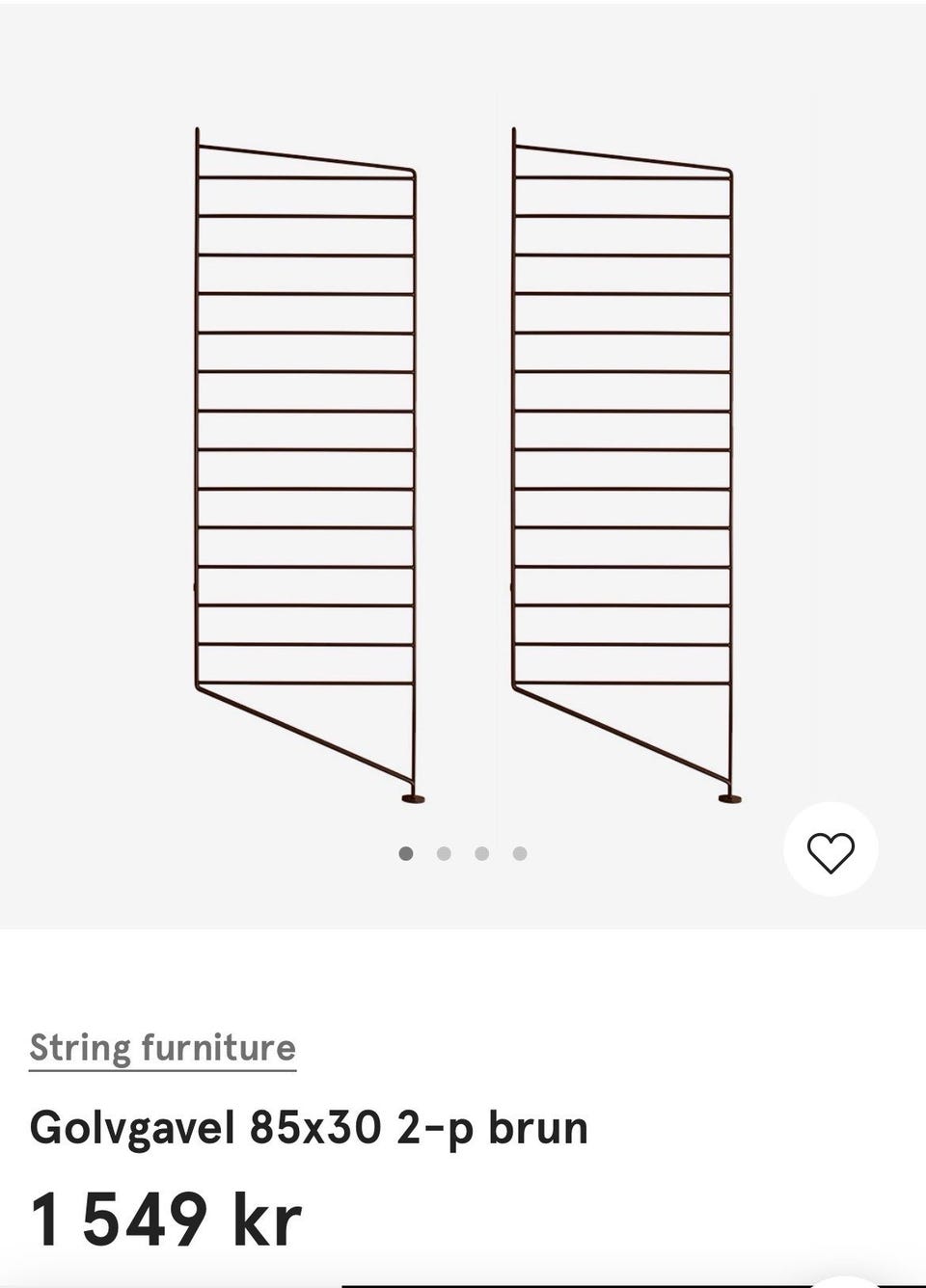926x1288 pixels.
Task: Click the right panel's top wall pin
Action: point(514,135)
